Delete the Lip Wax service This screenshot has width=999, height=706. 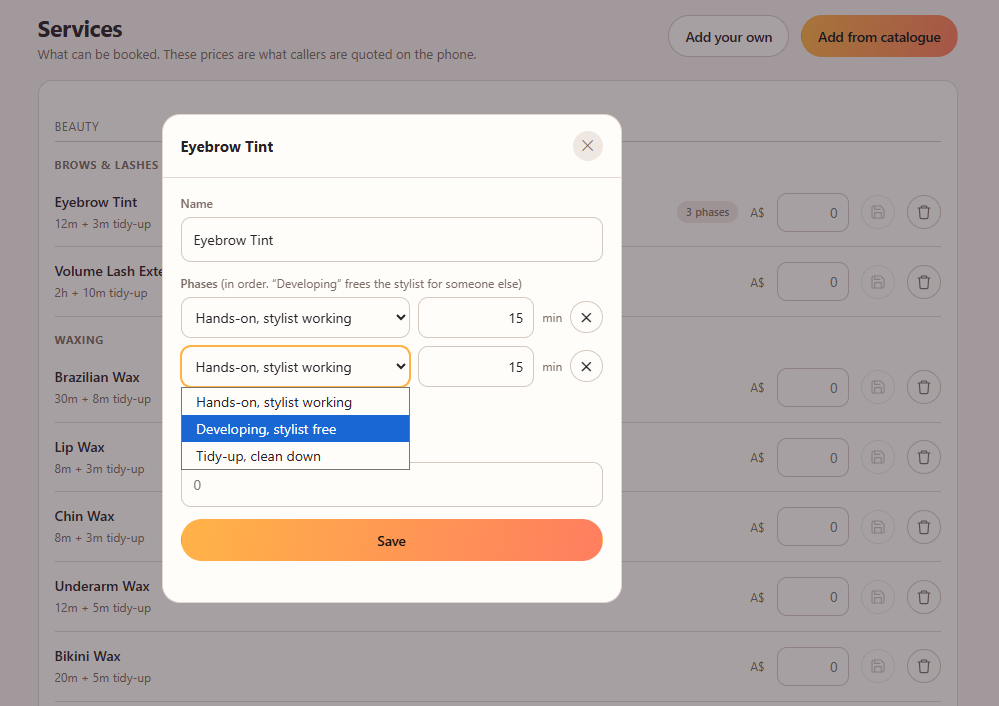pos(923,457)
